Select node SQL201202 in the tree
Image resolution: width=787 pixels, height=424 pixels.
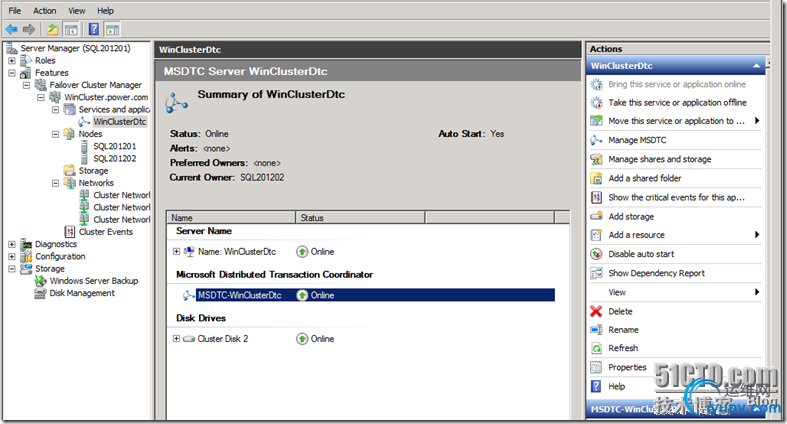coord(114,159)
